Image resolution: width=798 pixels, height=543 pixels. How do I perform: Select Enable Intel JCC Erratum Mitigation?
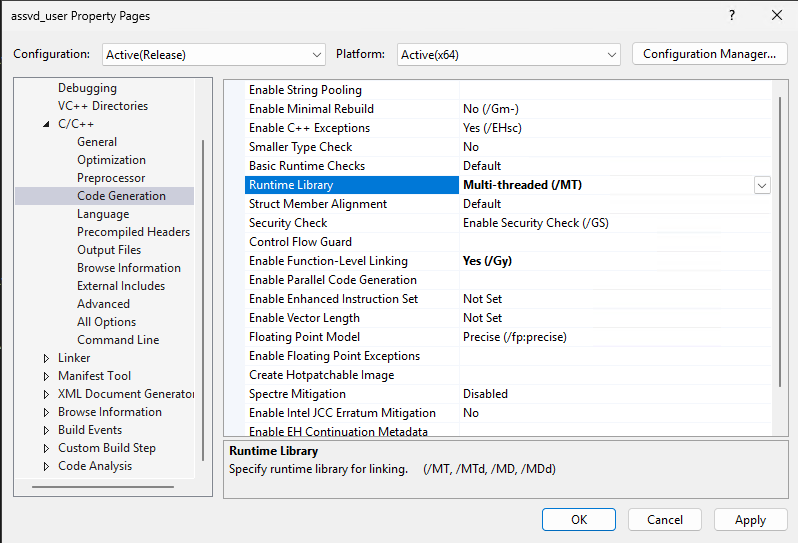[x=343, y=413]
